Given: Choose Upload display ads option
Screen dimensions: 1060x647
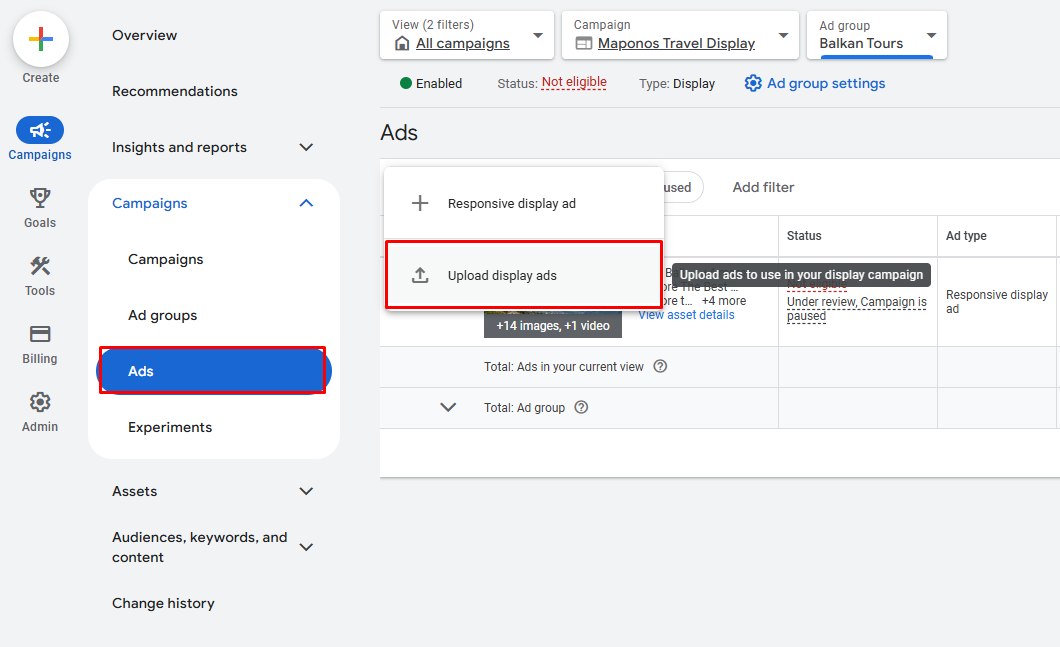Looking at the screenshot, I should (x=524, y=275).
